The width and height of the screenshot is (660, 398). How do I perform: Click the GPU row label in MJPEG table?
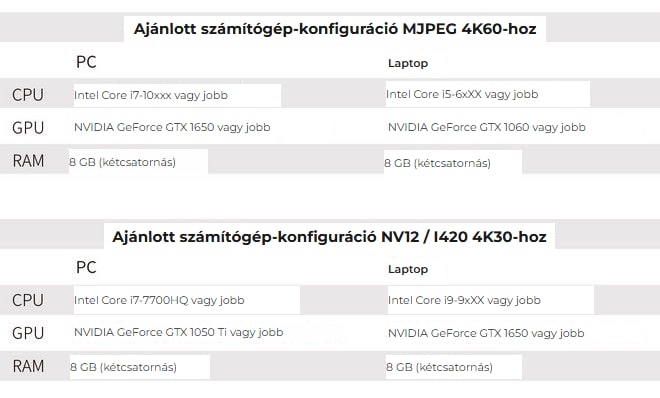click(x=28, y=128)
